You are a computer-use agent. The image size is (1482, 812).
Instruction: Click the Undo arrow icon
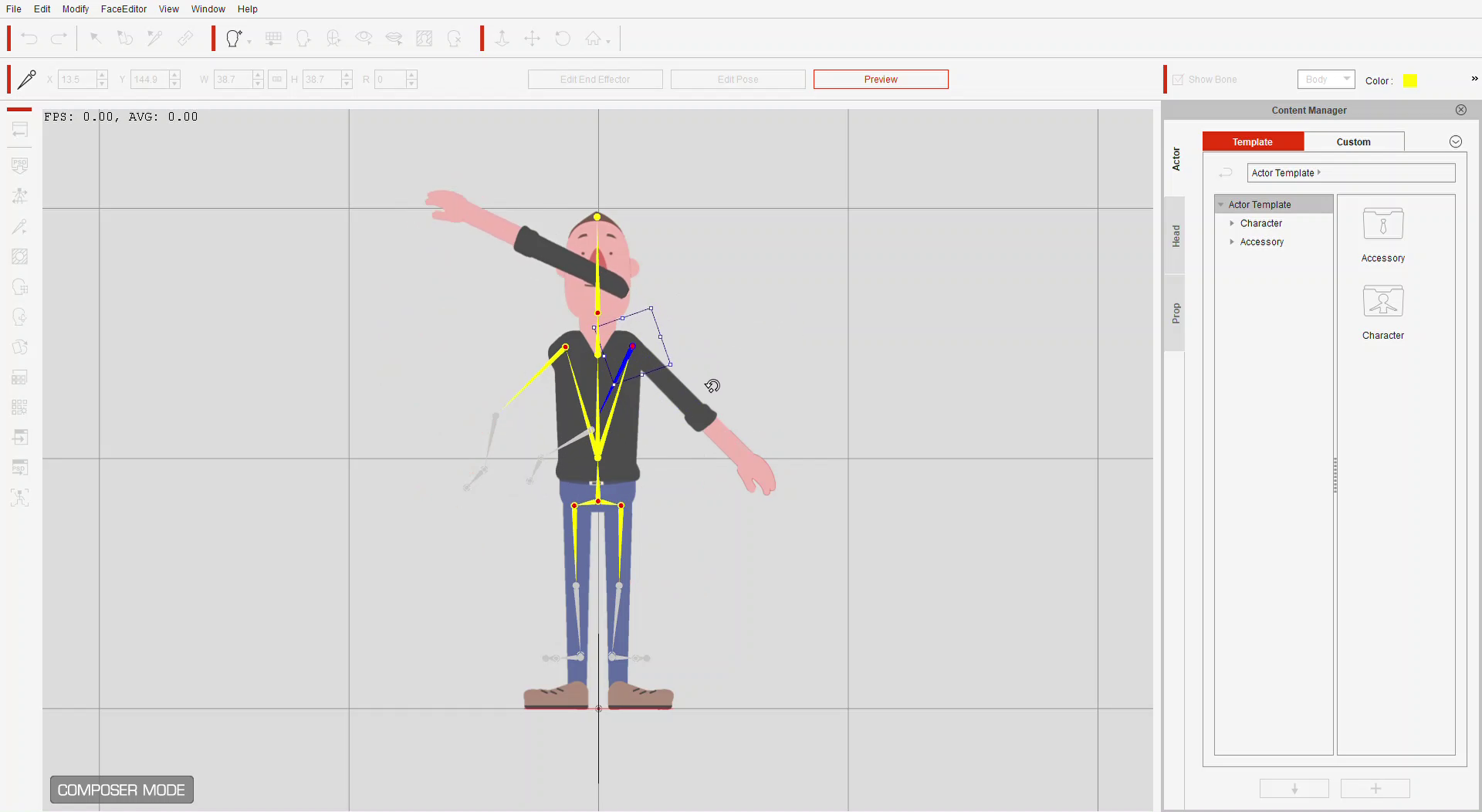click(x=29, y=38)
